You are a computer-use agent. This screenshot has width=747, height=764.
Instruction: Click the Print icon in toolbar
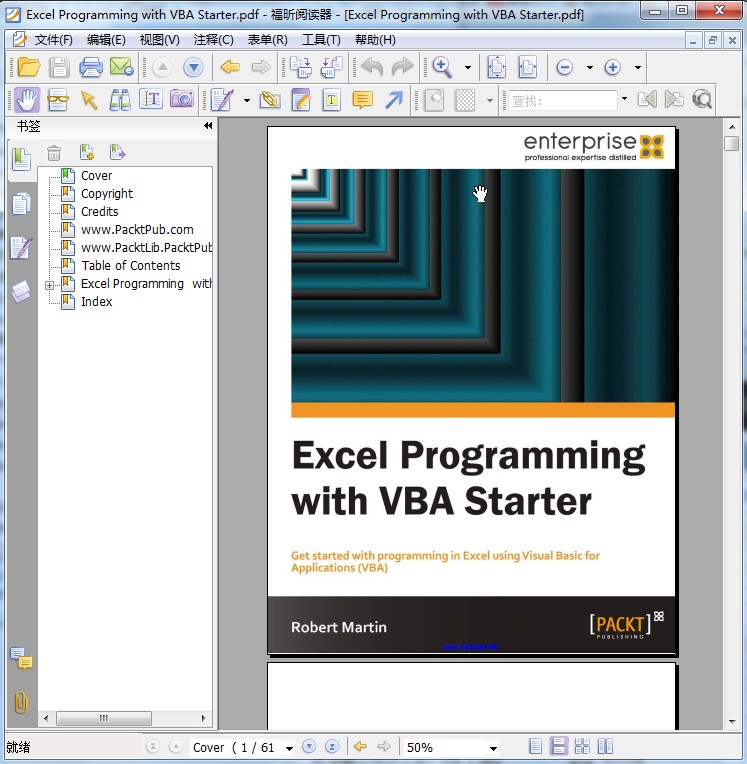click(90, 67)
